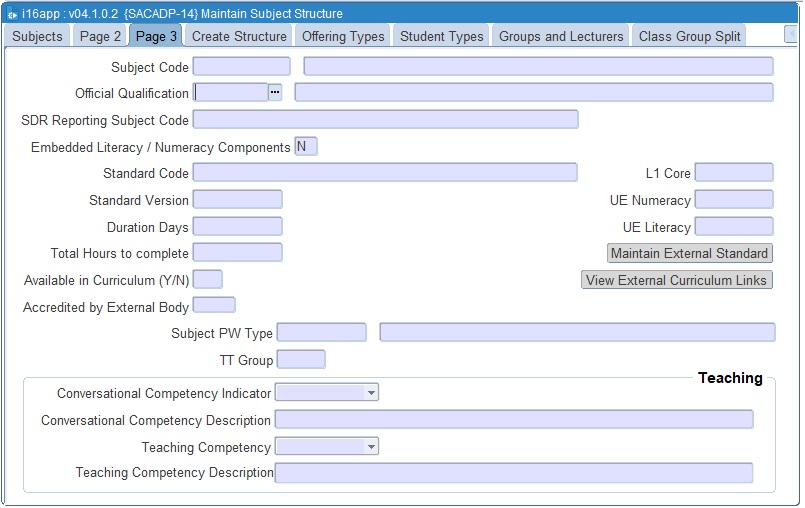
Task: Focus the L1 Core input field
Action: tap(733, 173)
